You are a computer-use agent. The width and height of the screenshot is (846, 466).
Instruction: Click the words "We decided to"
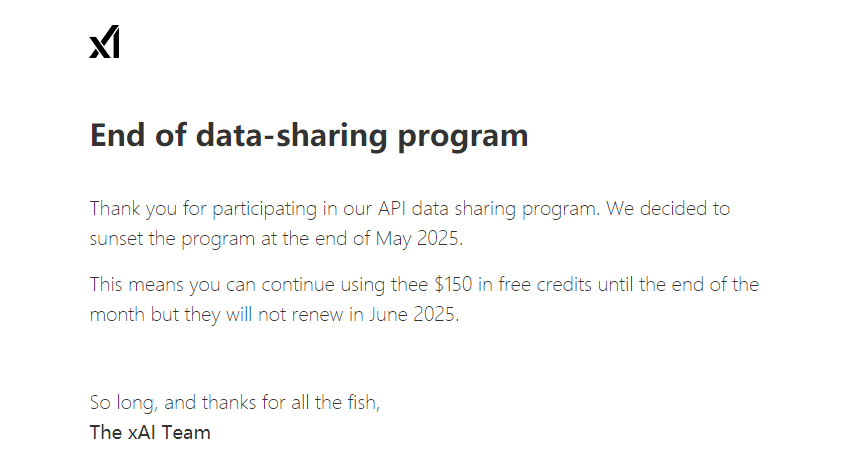668,208
